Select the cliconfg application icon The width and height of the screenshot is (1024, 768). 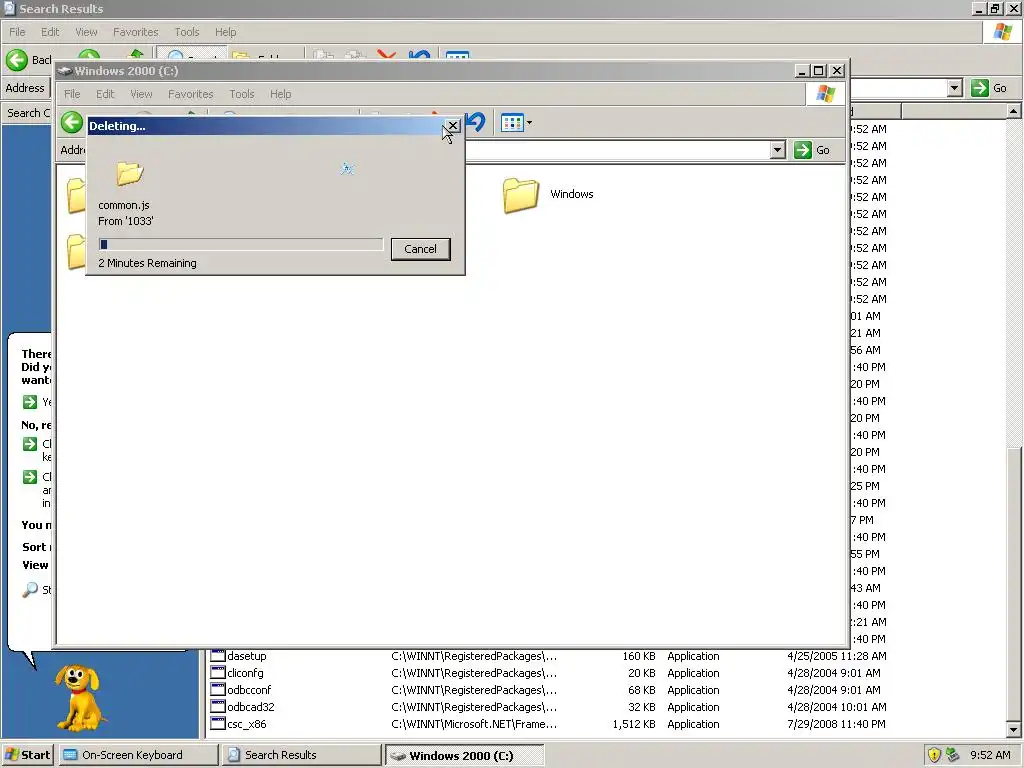click(217, 673)
